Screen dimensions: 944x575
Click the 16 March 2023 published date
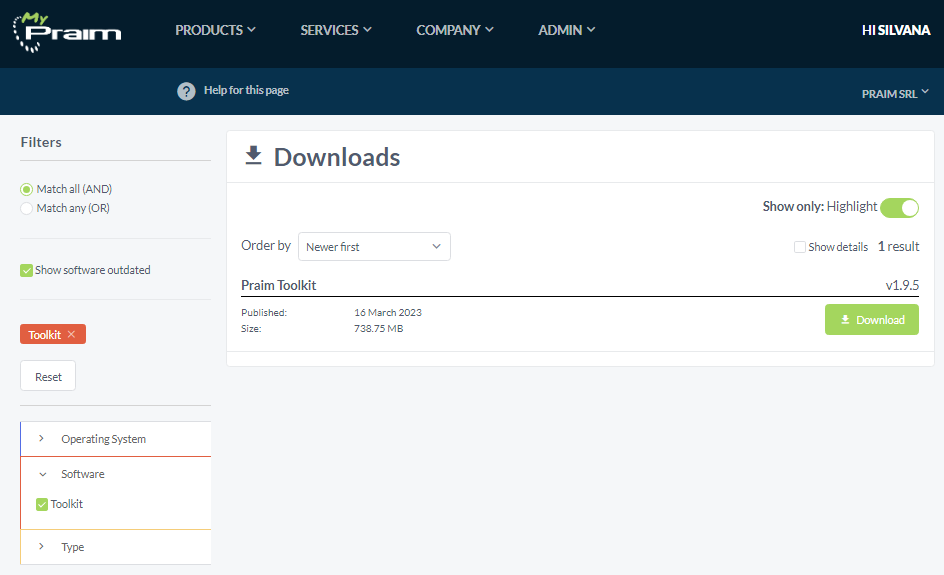[388, 312]
